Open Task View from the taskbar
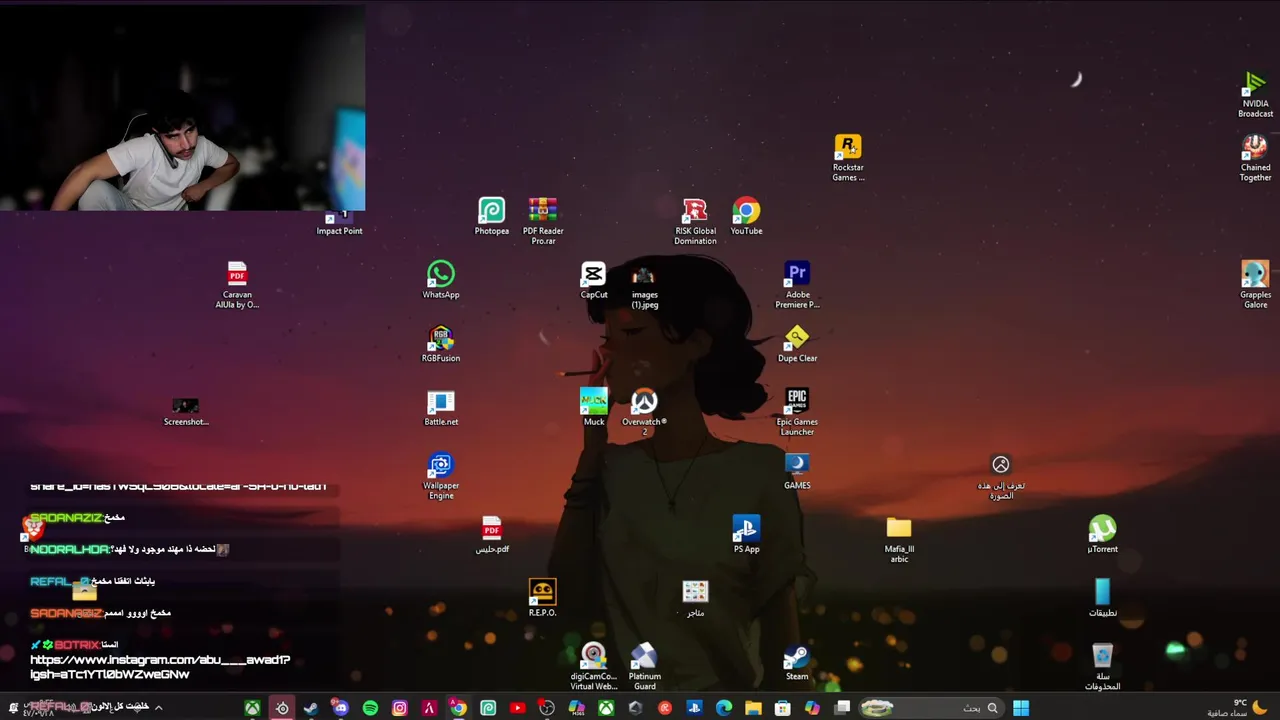Screen dimensions: 1280x720 [842, 708]
